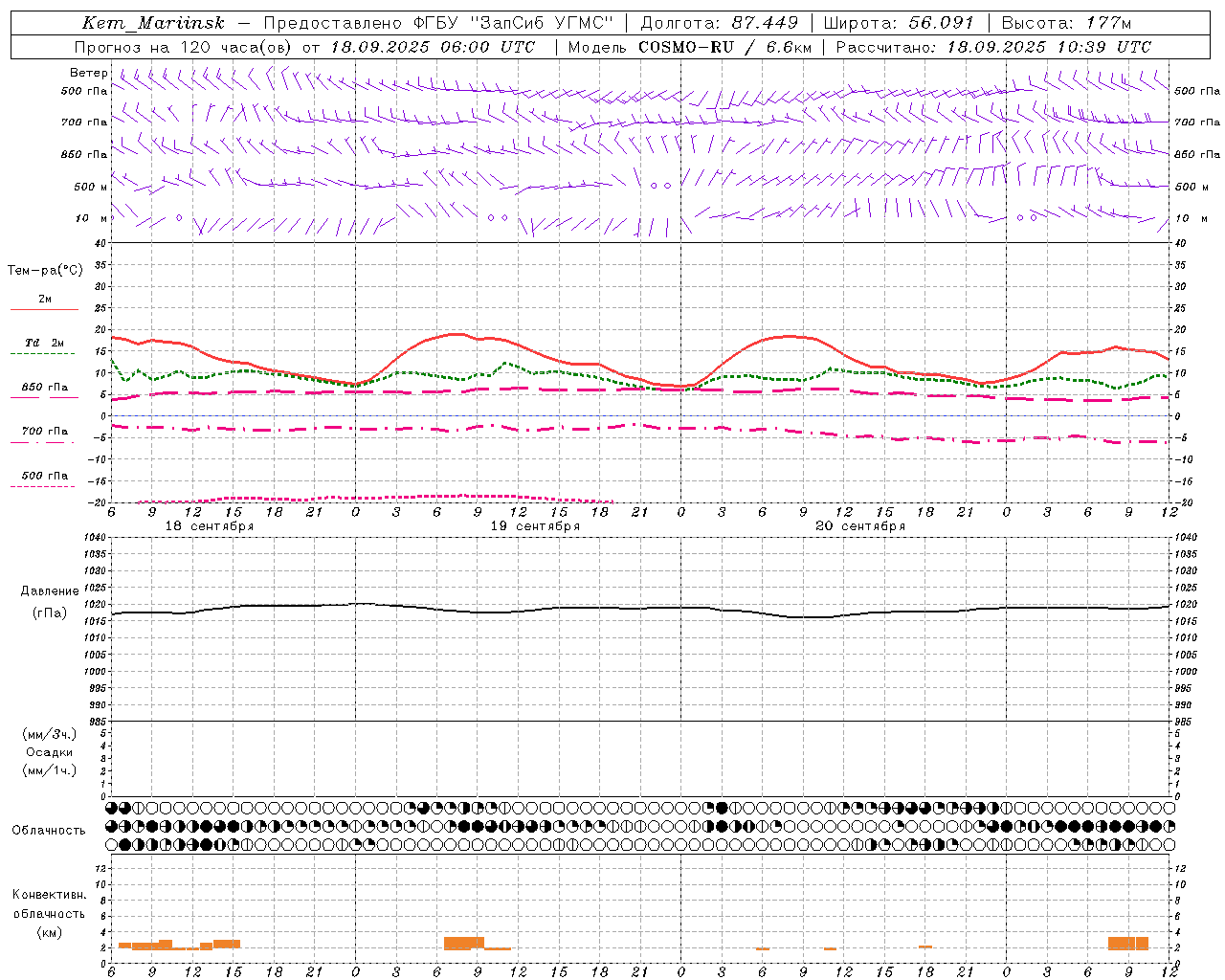Click the red line sample under 2м legend

click(44, 309)
